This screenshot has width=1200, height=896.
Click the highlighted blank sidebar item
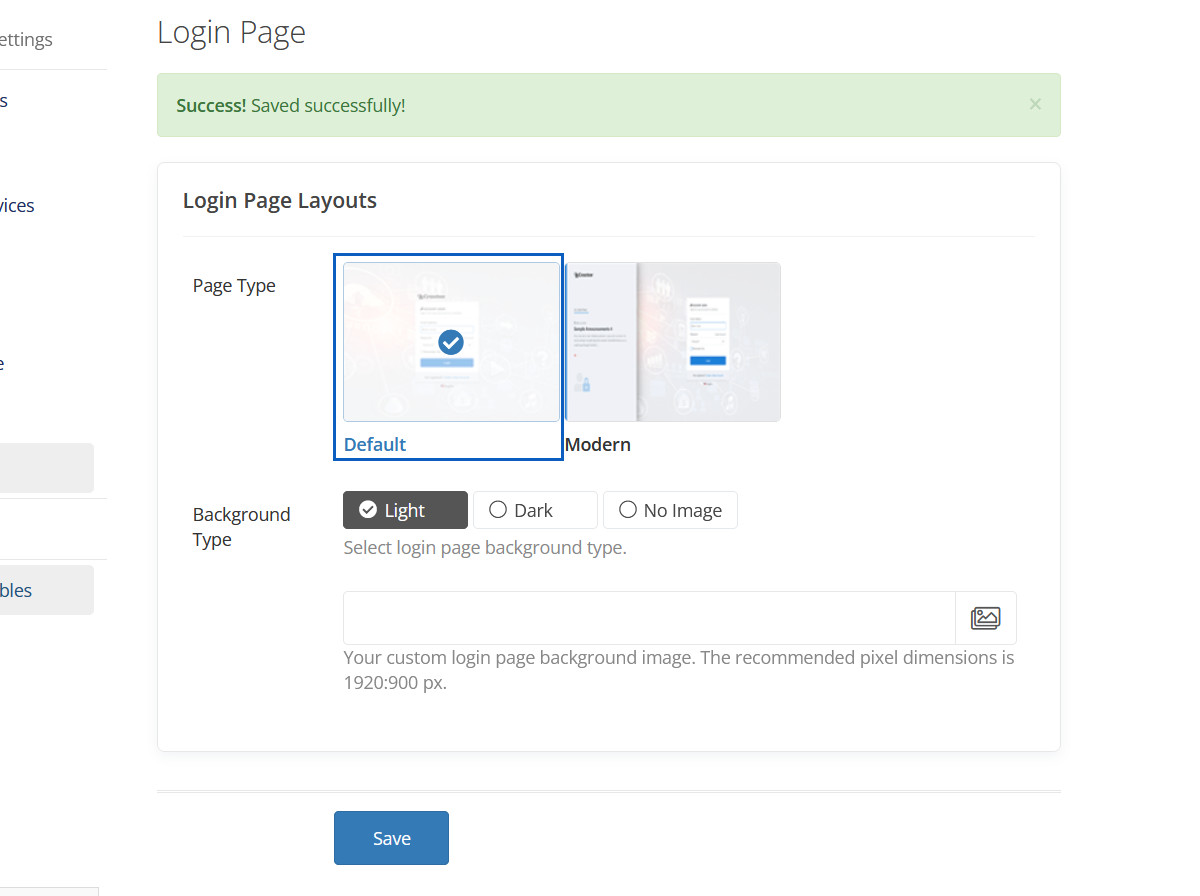[x=45, y=468]
